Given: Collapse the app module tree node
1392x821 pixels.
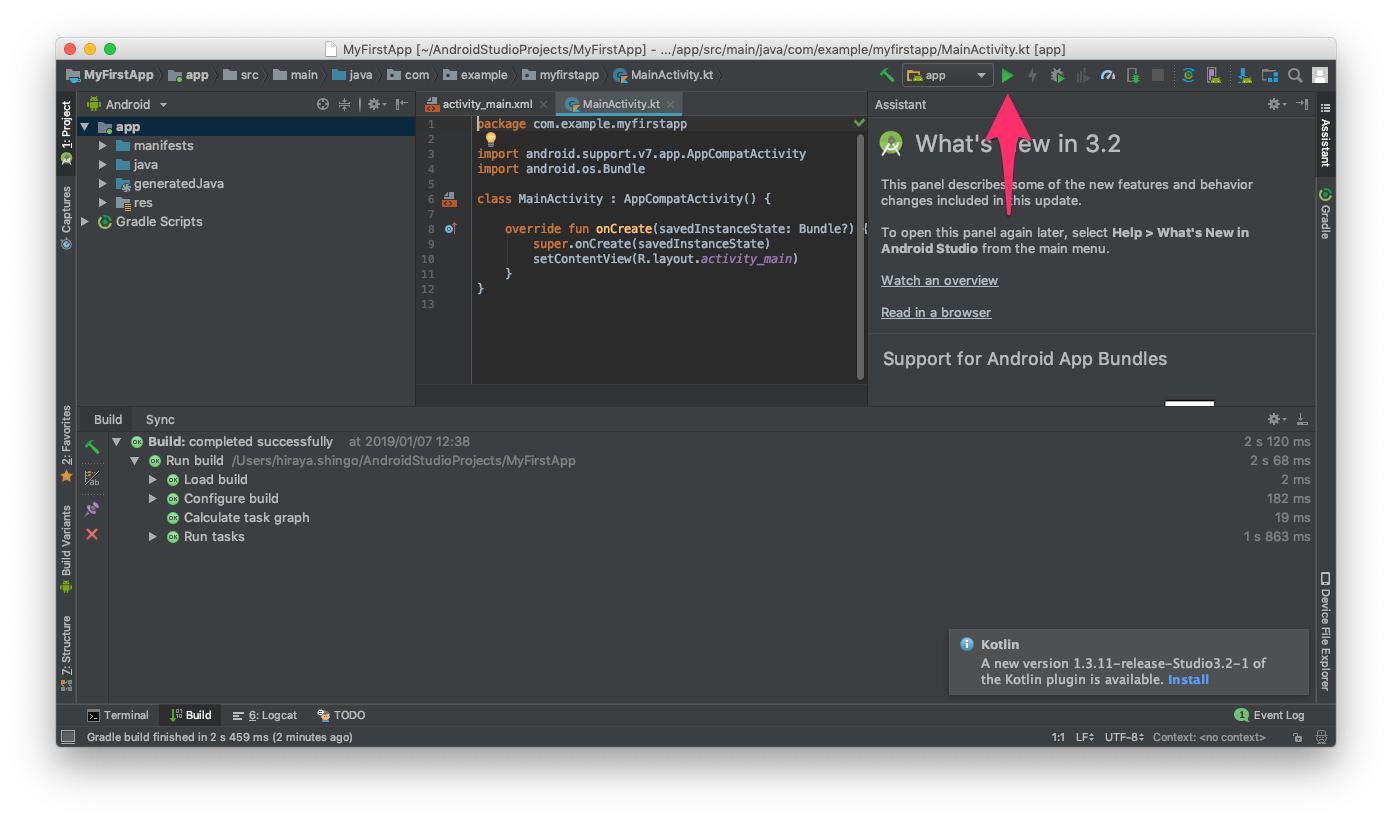Looking at the screenshot, I should click(85, 127).
